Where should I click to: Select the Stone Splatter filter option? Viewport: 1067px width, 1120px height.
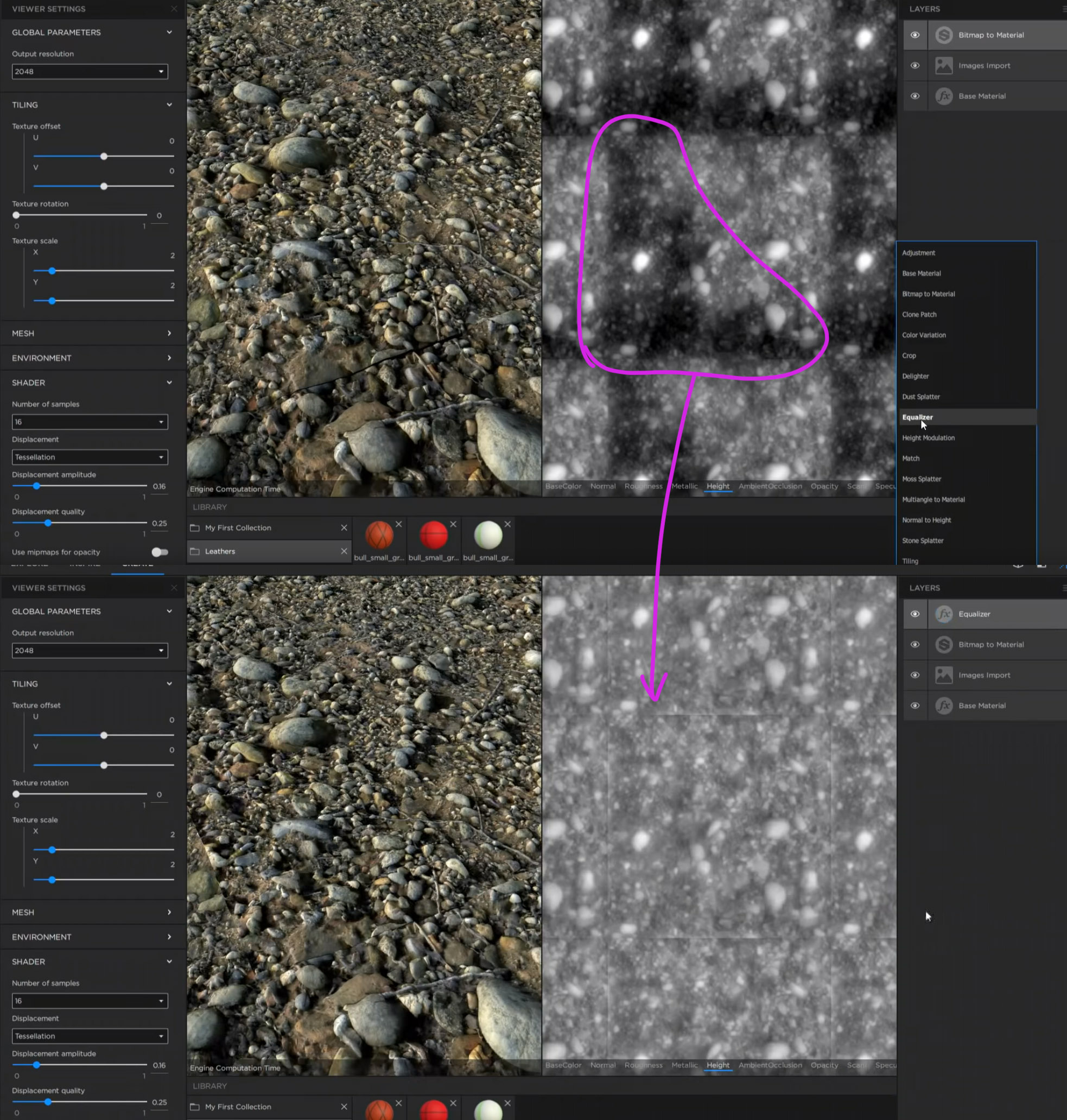[x=922, y=540]
